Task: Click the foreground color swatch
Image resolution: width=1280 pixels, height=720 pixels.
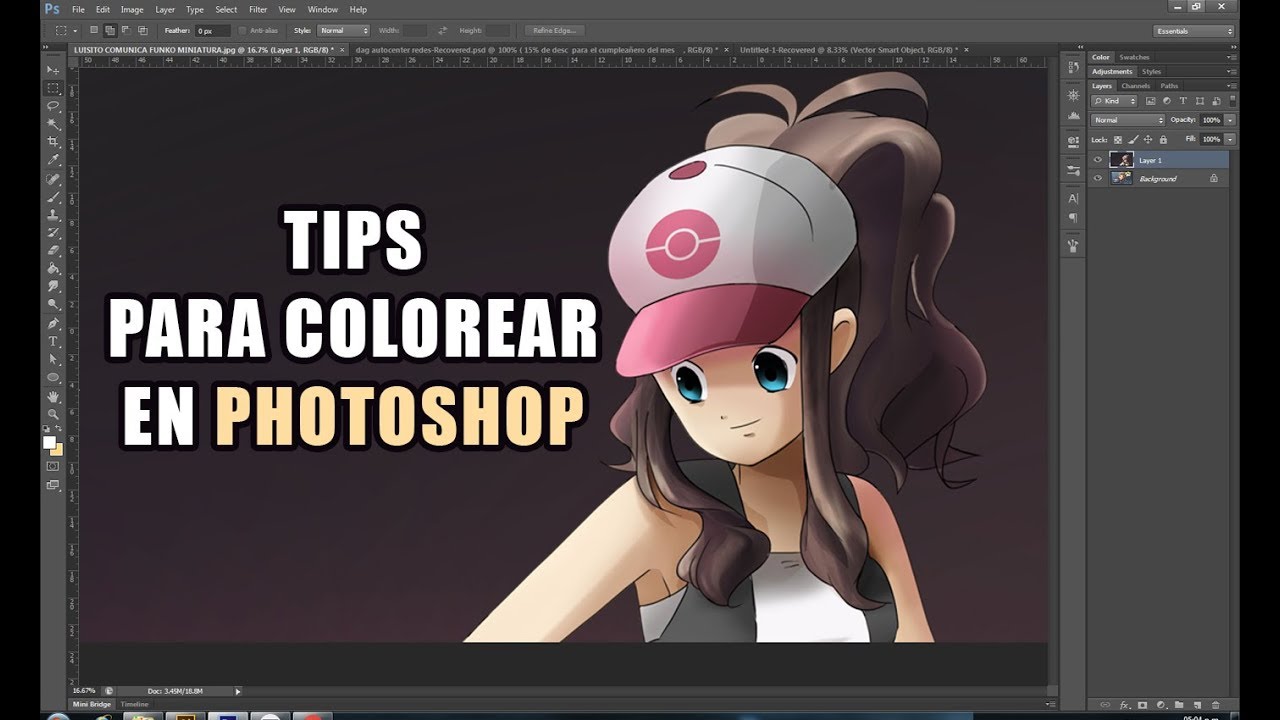Action: 49,442
